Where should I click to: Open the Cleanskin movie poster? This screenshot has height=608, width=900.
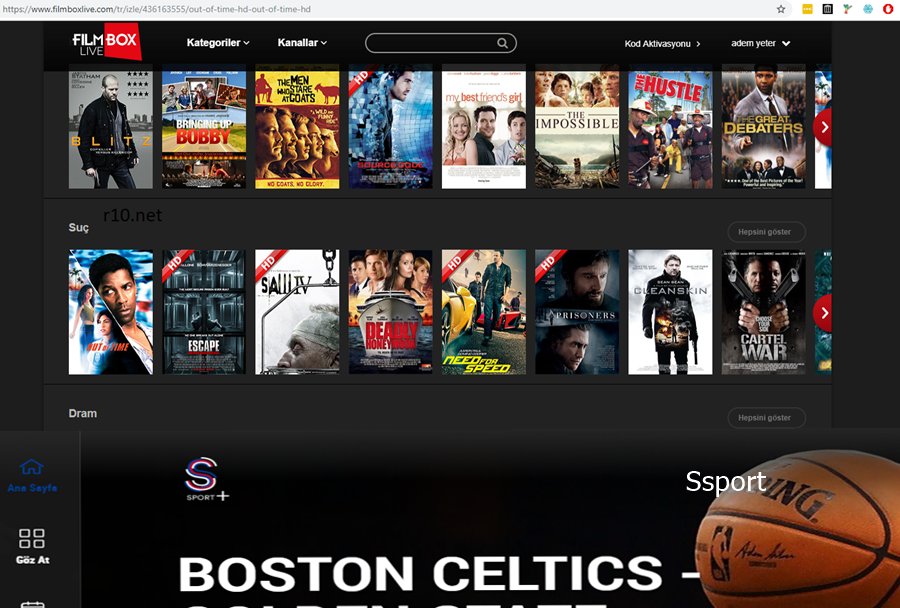pyautogui.click(x=670, y=312)
